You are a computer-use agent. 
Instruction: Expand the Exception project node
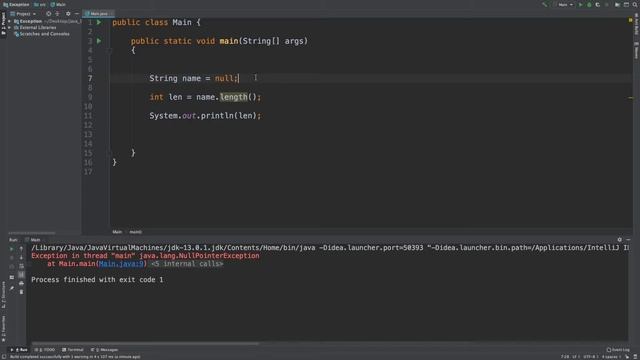9,21
